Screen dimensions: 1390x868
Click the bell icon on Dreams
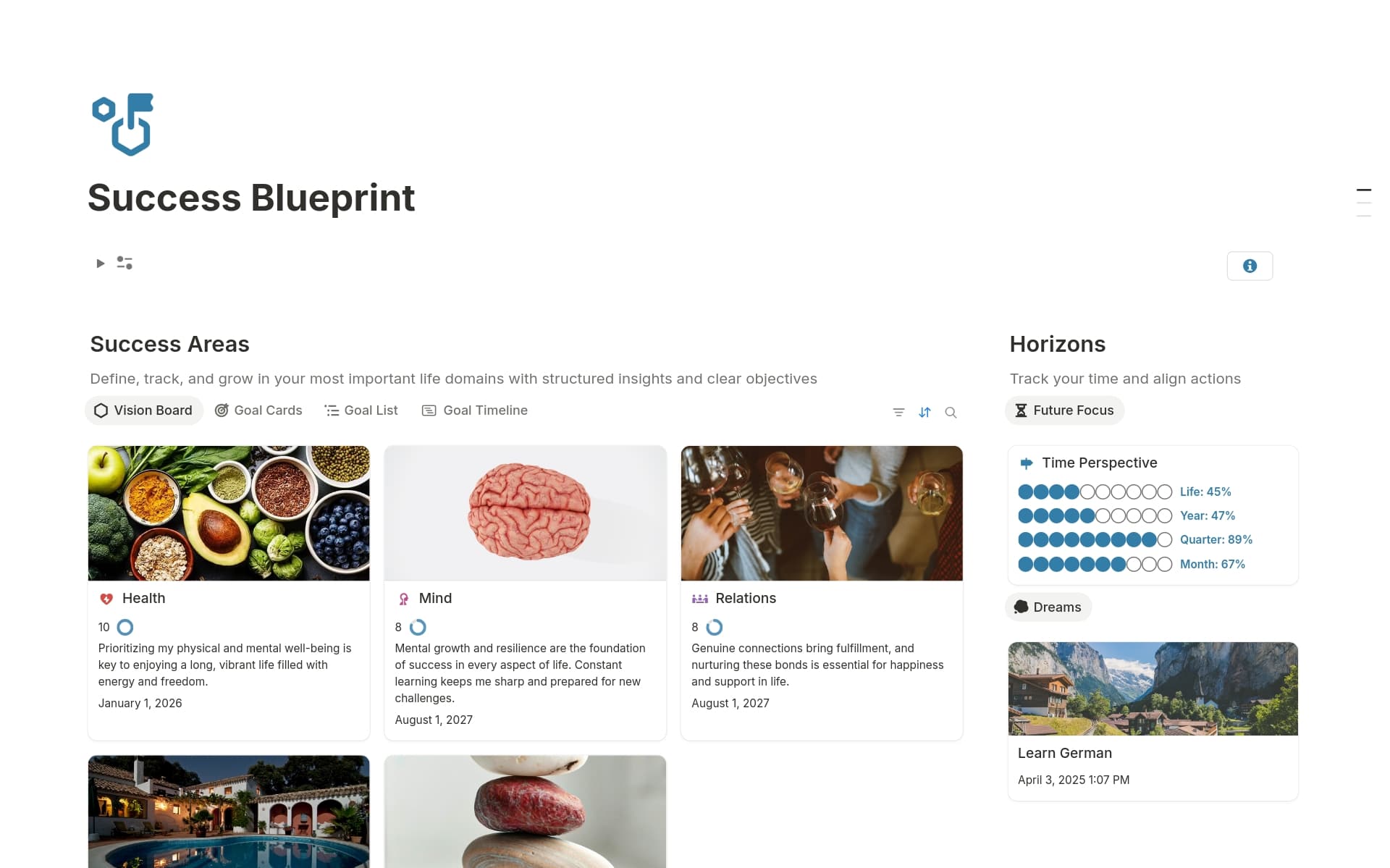pos(1021,607)
